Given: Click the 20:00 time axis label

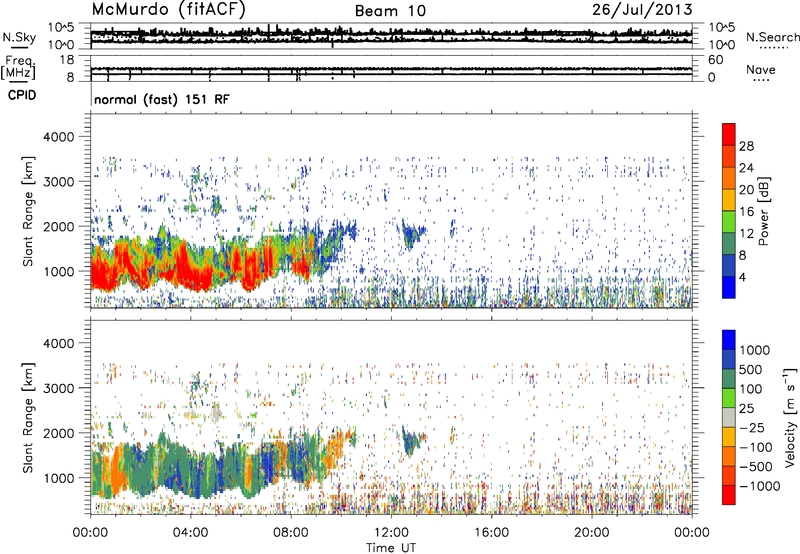Looking at the screenshot, I should [x=591, y=533].
